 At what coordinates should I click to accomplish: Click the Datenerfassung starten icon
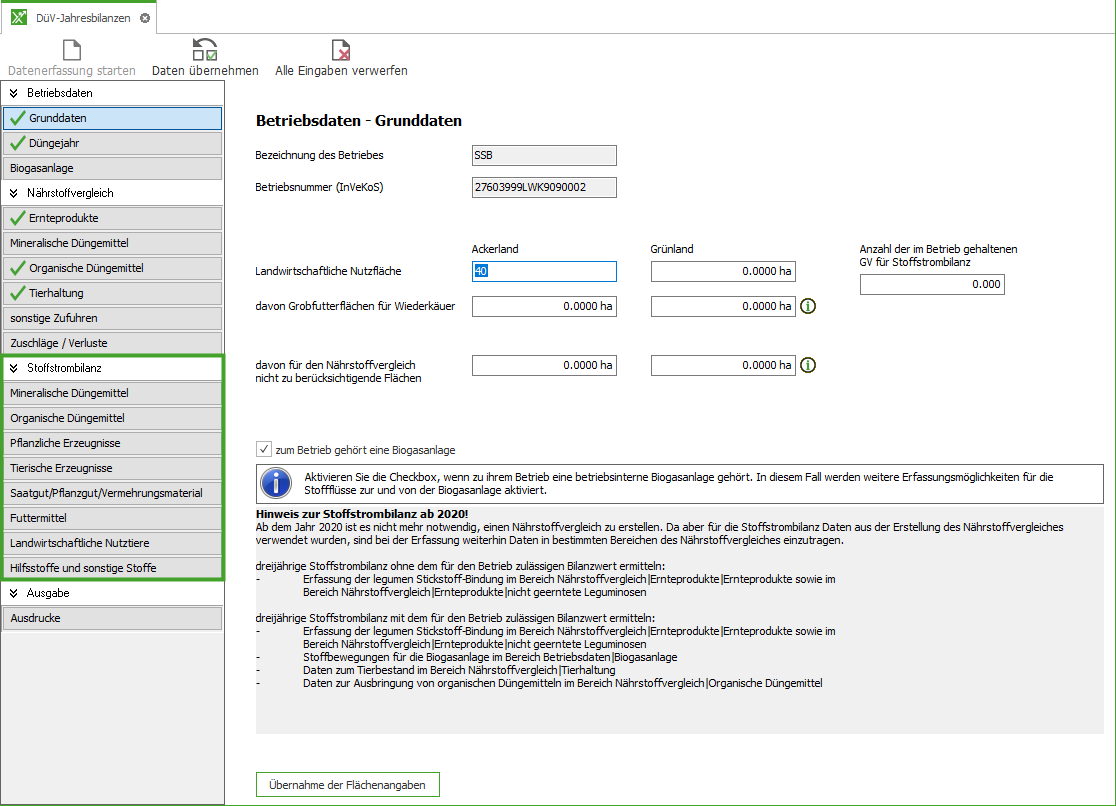click(72, 50)
